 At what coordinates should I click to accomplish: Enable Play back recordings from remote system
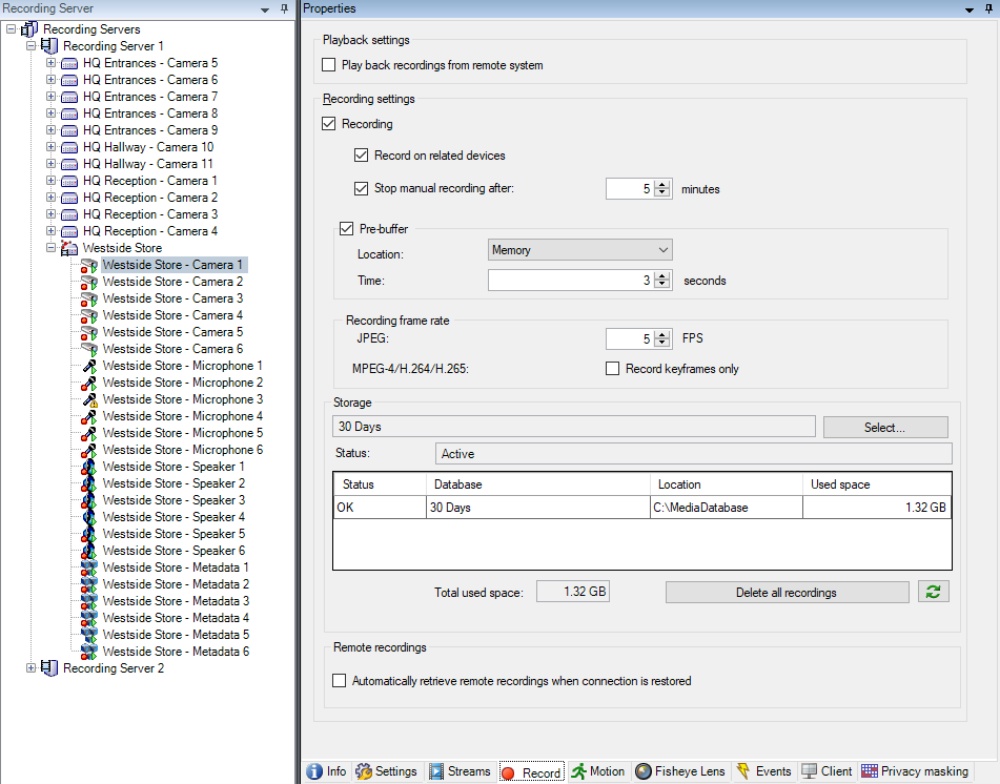pos(329,65)
